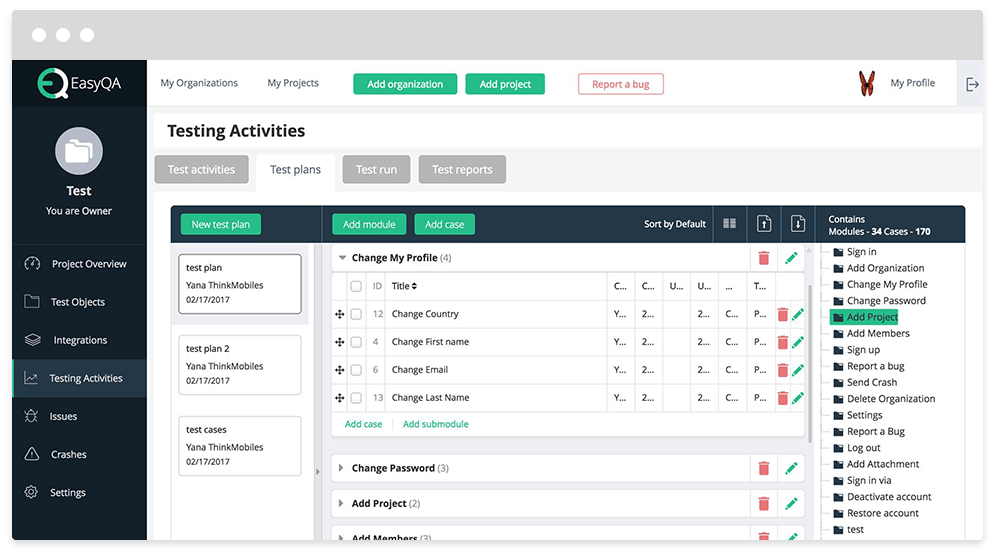The image size is (995, 554).
Task: Switch to Test run tab
Action: 376,169
